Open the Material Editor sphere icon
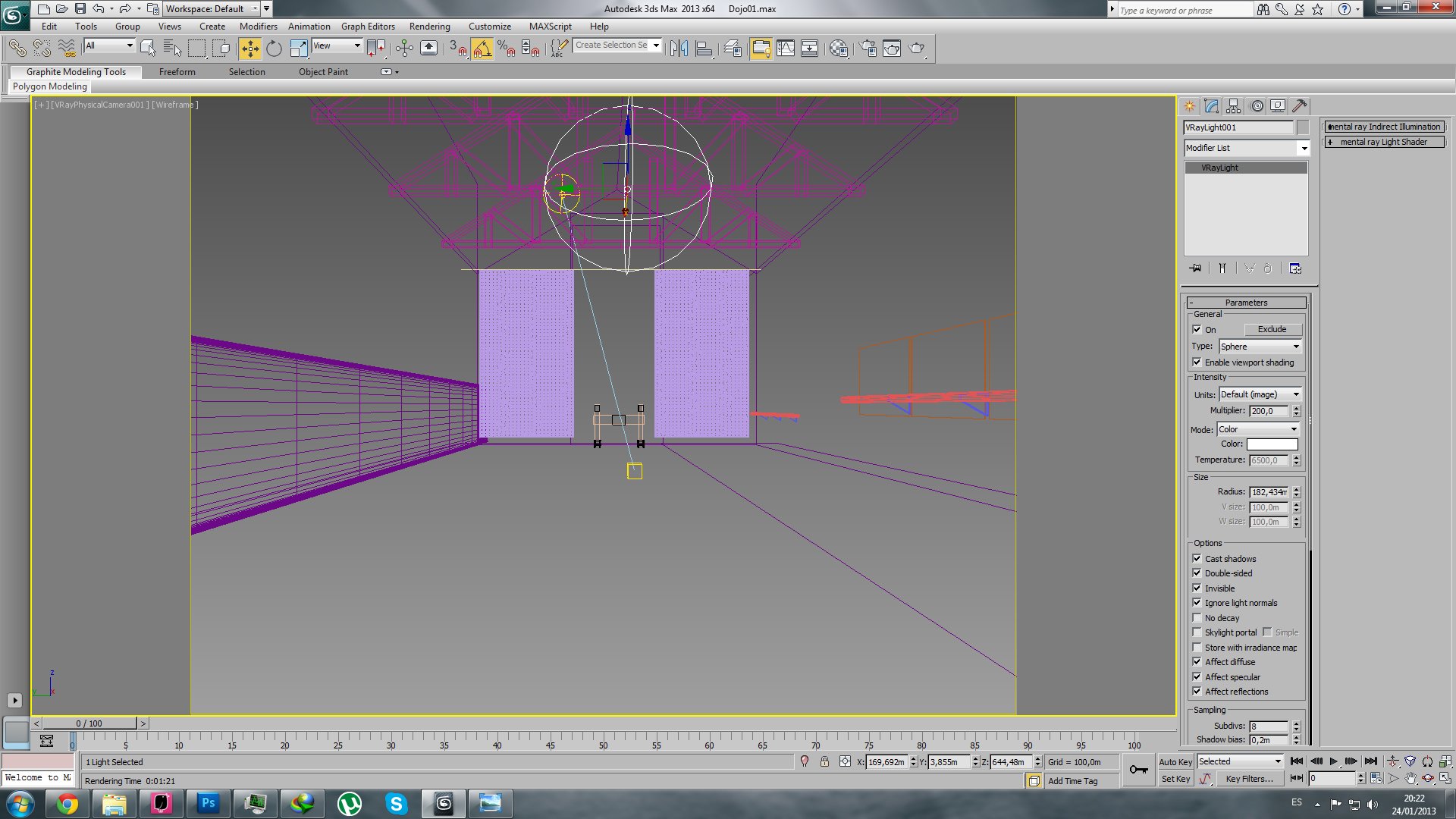This screenshot has height=819, width=1456. (x=838, y=49)
